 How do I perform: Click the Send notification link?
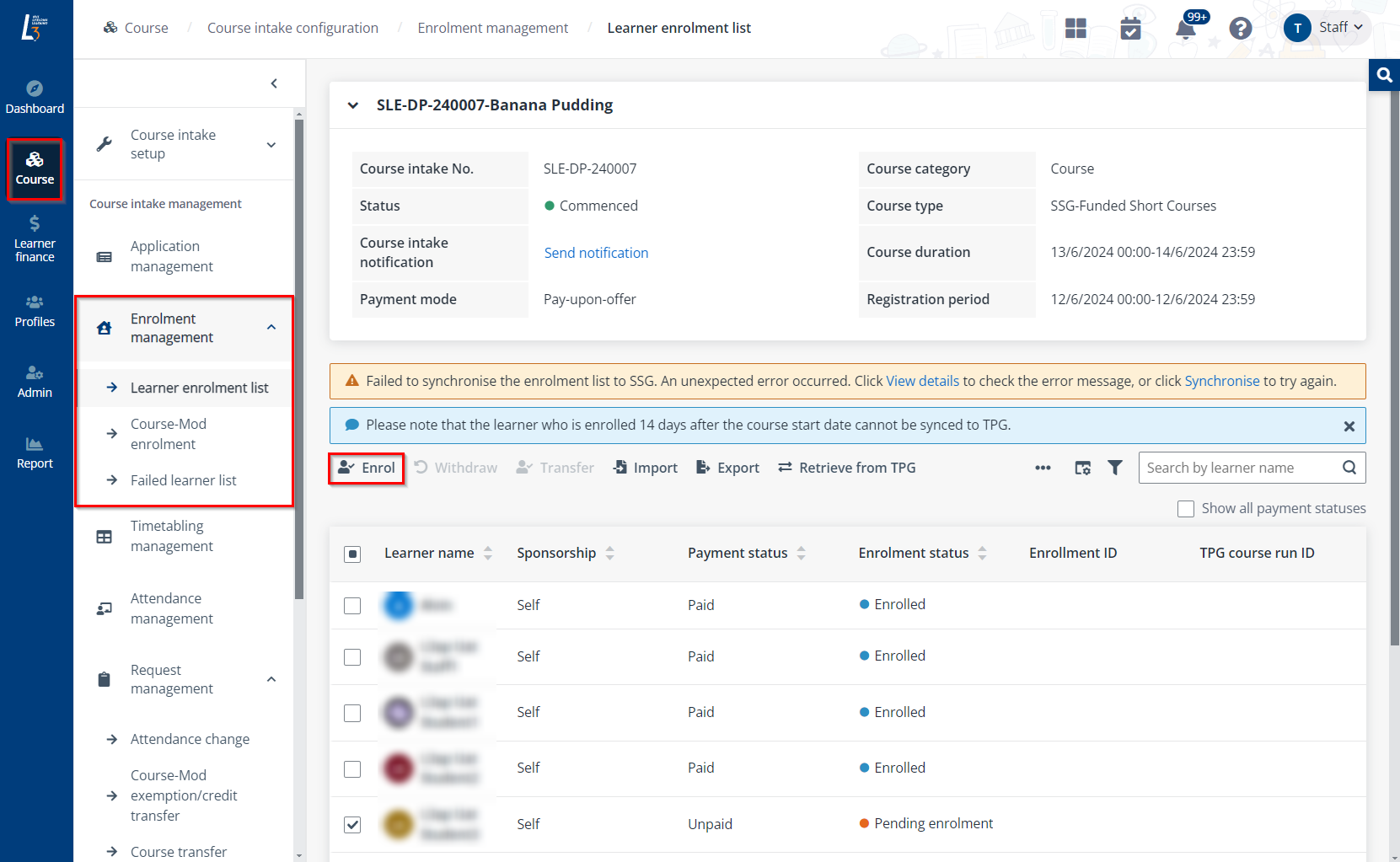click(x=596, y=253)
